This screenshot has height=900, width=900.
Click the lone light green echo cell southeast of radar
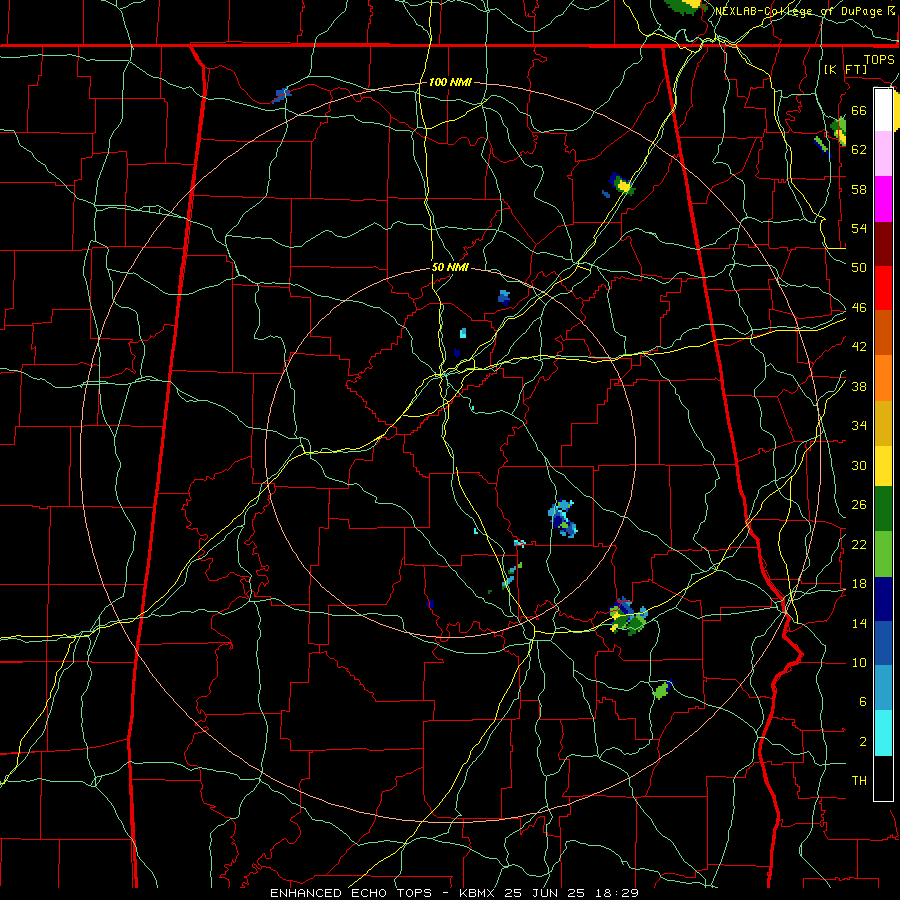pos(662,689)
